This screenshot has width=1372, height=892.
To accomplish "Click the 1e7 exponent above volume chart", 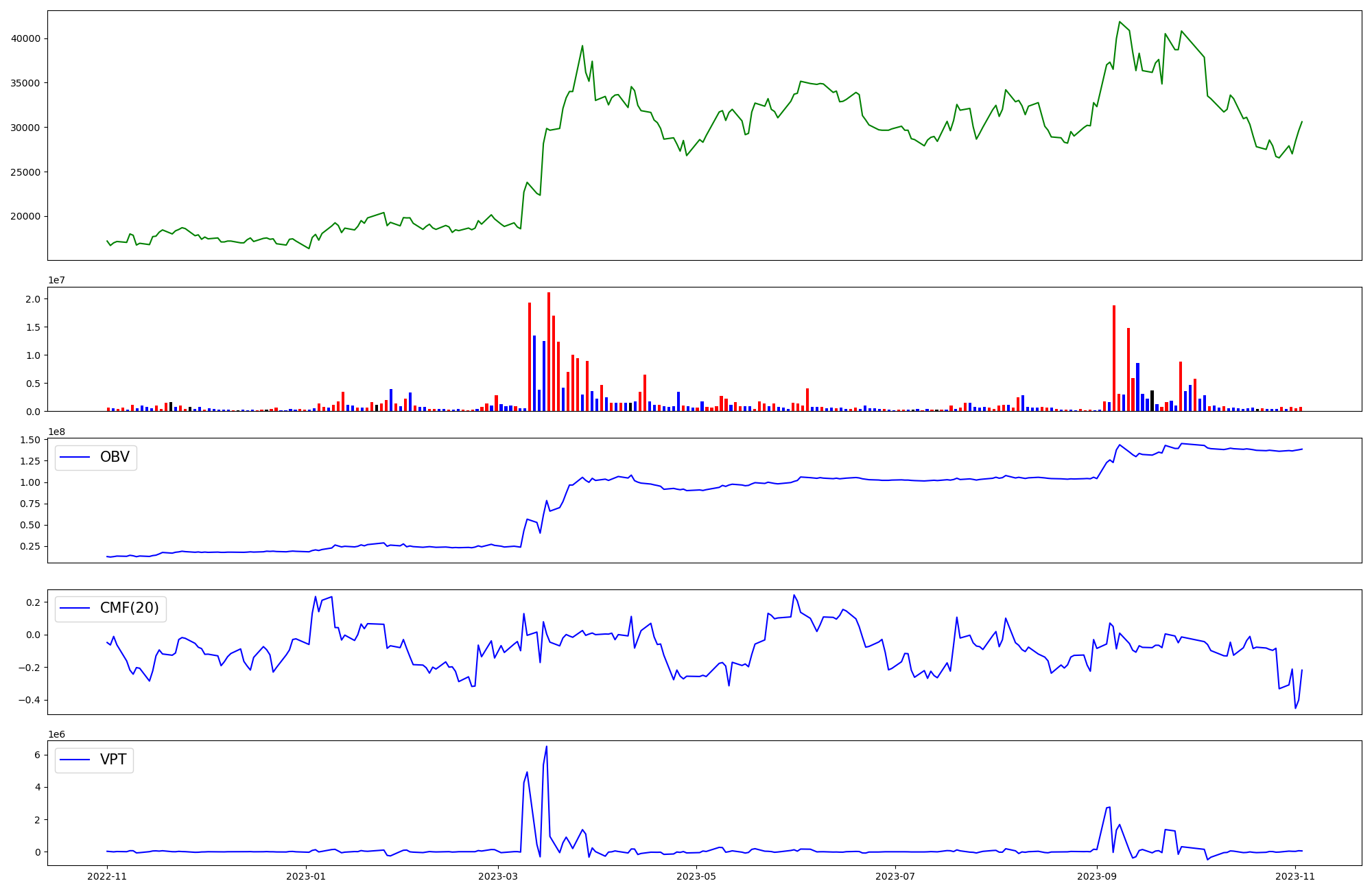I will click(56, 280).
